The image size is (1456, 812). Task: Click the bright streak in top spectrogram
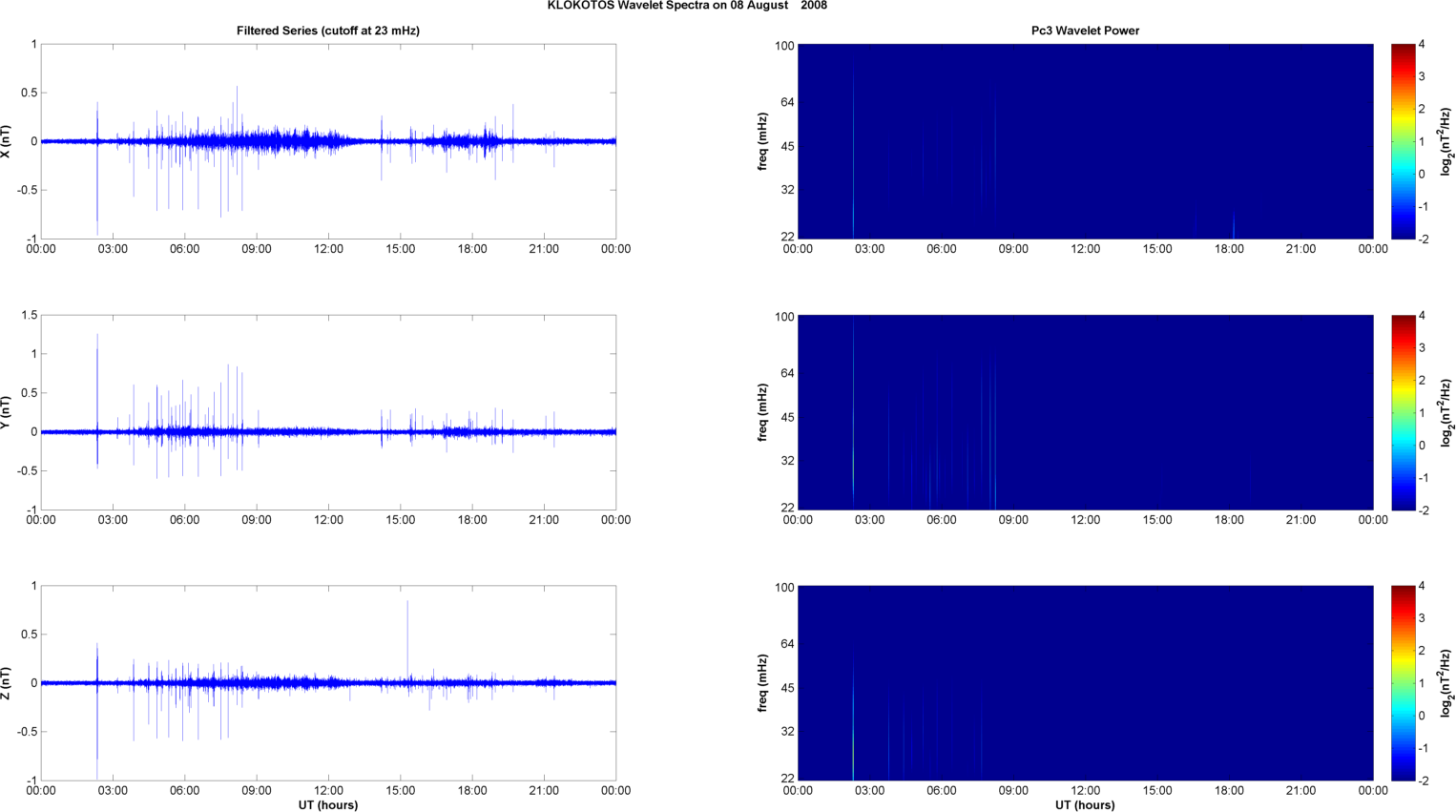tap(853, 153)
